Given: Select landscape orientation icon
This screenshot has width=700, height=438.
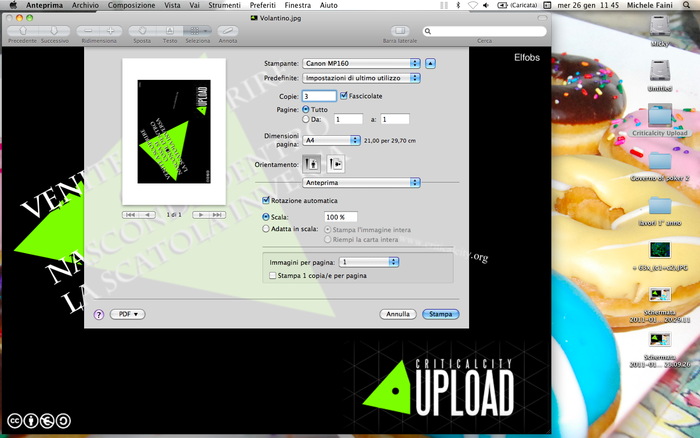Looking at the screenshot, I should pos(335,164).
